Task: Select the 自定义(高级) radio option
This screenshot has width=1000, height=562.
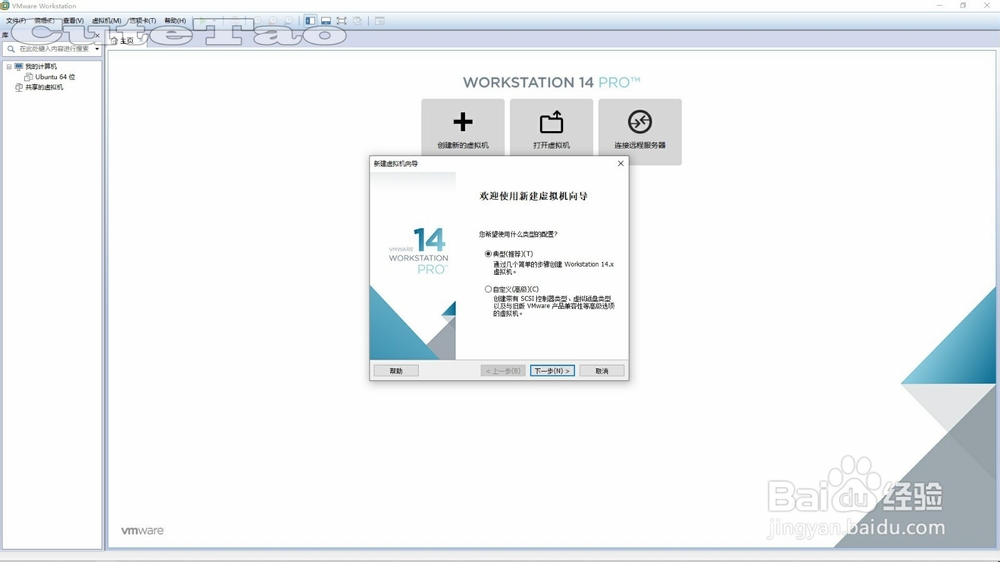Action: (x=488, y=289)
